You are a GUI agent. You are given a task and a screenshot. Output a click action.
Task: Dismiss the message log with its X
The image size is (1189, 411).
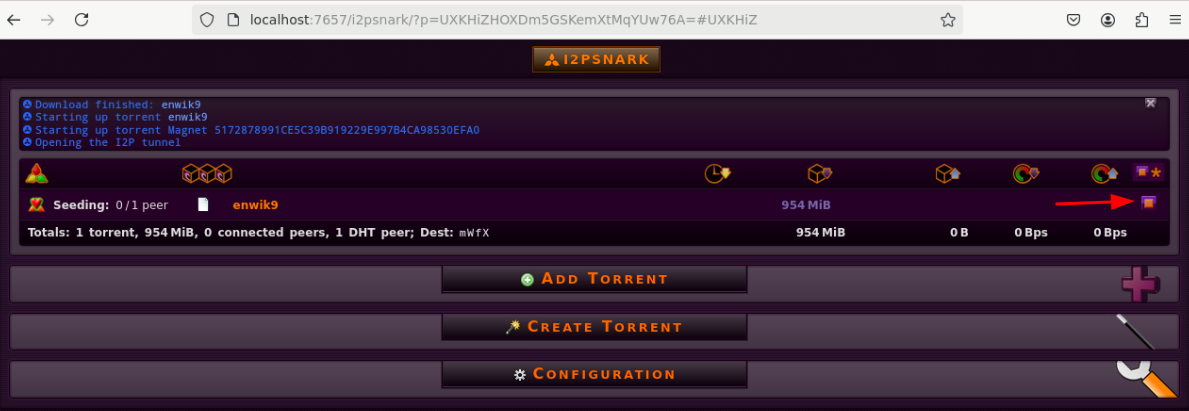[x=1150, y=103]
